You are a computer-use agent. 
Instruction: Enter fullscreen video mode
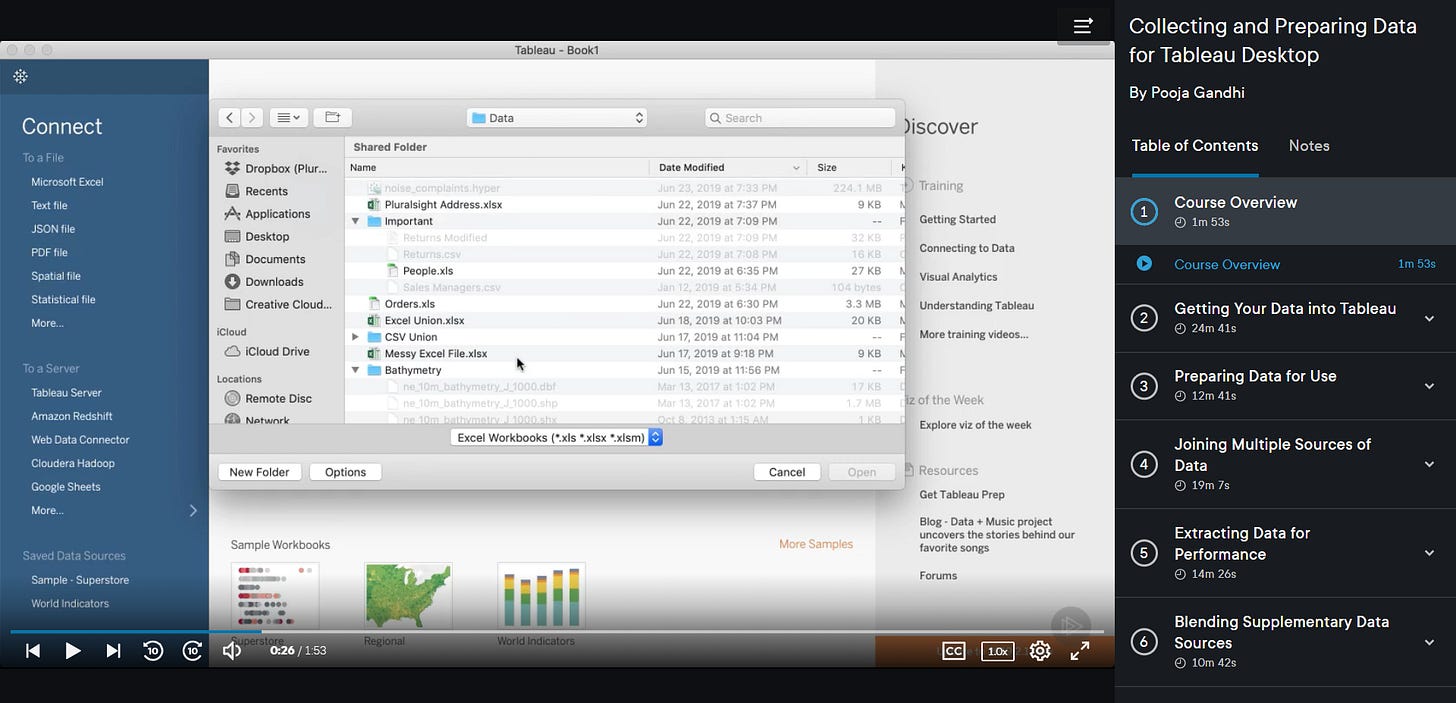tap(1080, 651)
